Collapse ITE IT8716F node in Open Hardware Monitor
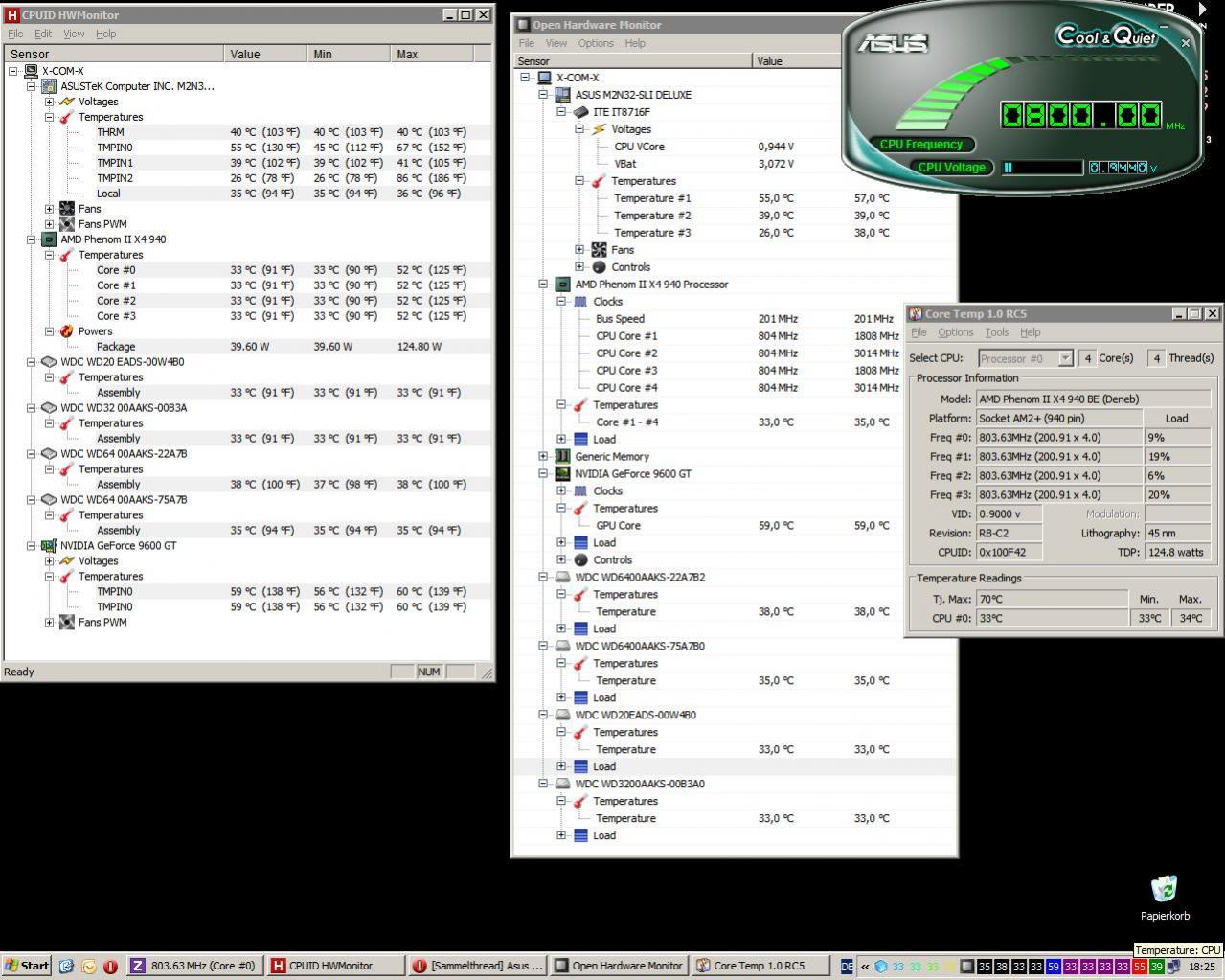Viewport: 1225px width, 980px height. [561, 112]
